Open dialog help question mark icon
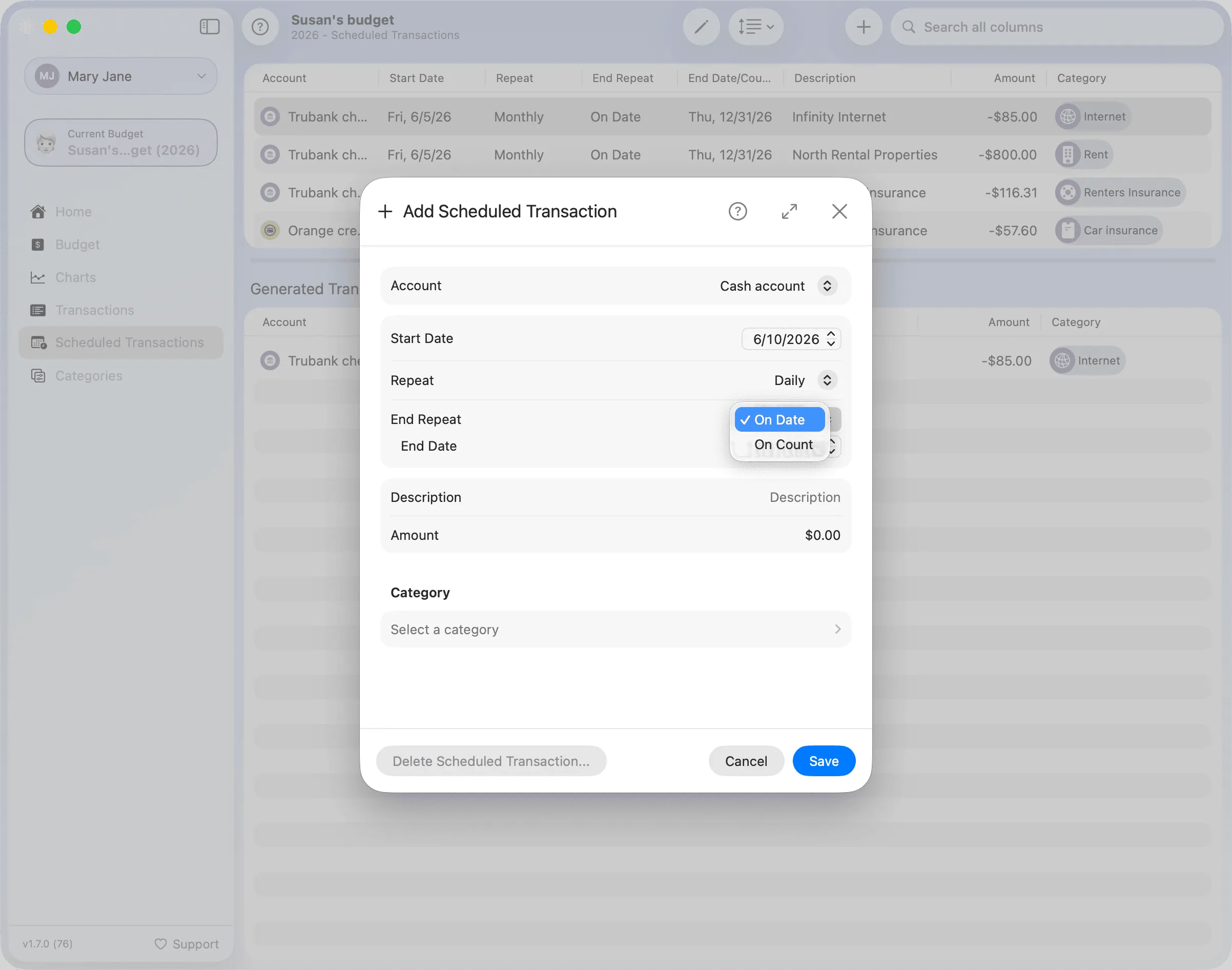 [737, 211]
